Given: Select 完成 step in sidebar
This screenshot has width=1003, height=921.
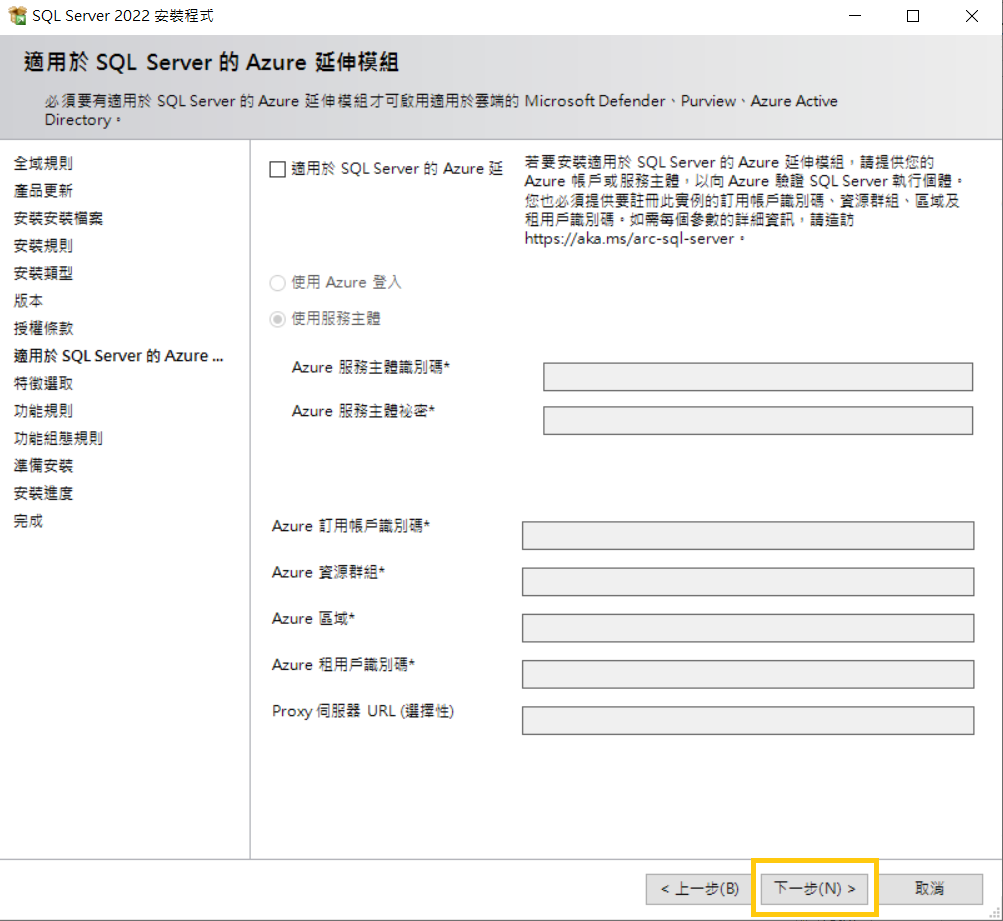Looking at the screenshot, I should click(x=28, y=521).
